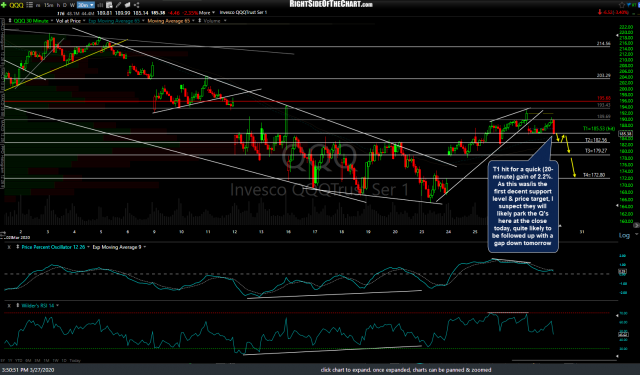The width and height of the screenshot is (640, 375).
Task: Click the T3=179.27 target label
Action: click(596, 151)
